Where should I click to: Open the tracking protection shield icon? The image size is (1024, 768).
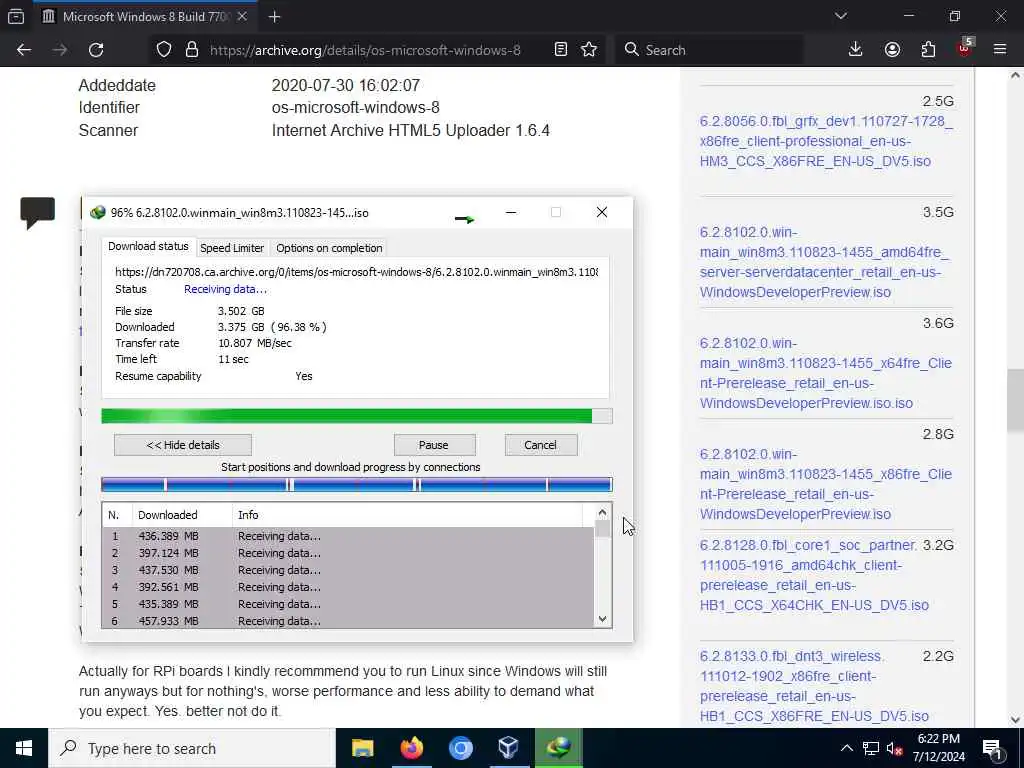(164, 50)
